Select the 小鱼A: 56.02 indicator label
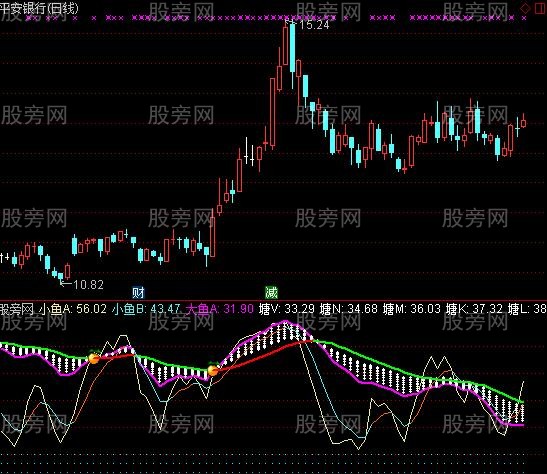 click(73, 309)
